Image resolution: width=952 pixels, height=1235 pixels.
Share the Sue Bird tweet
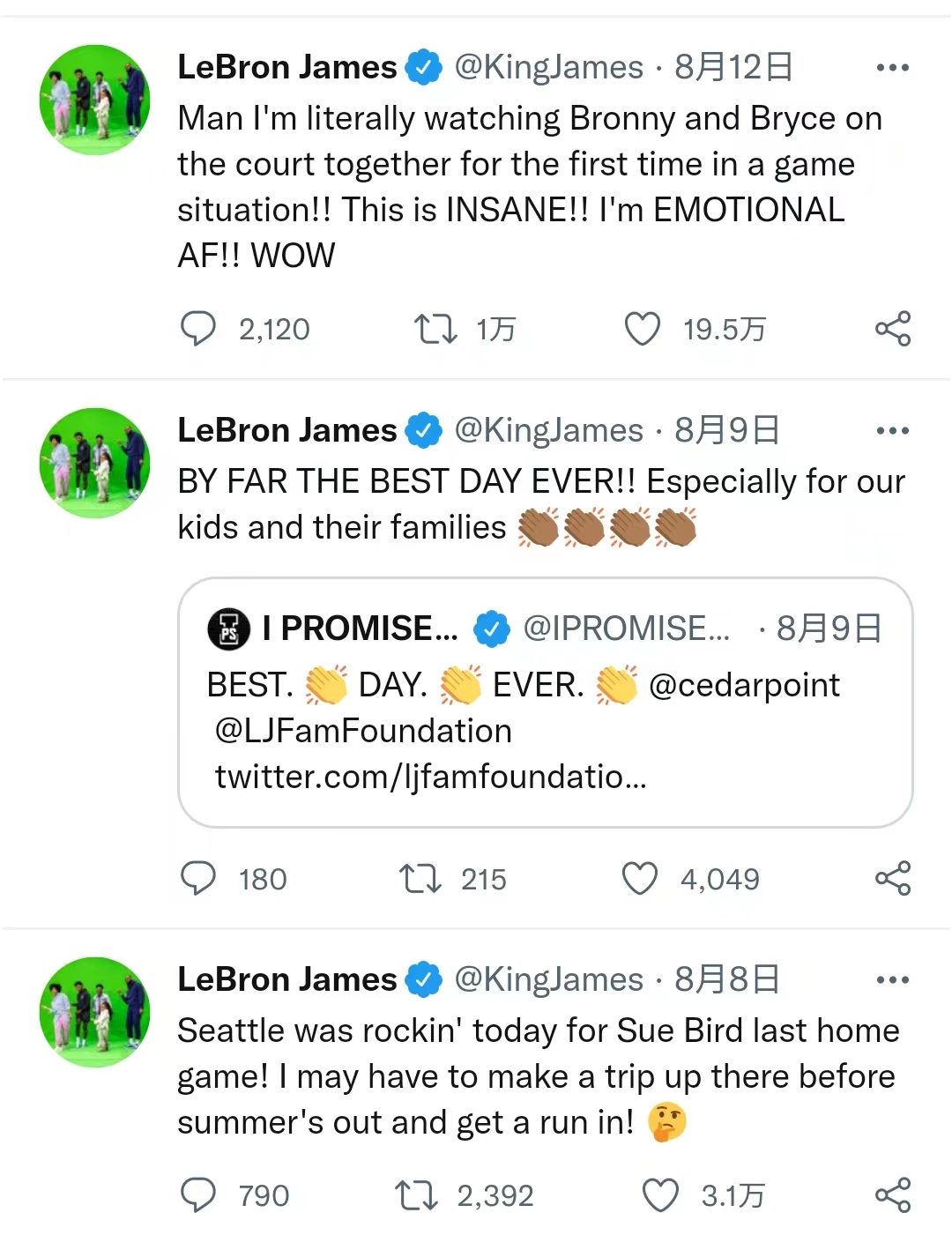[892, 1195]
